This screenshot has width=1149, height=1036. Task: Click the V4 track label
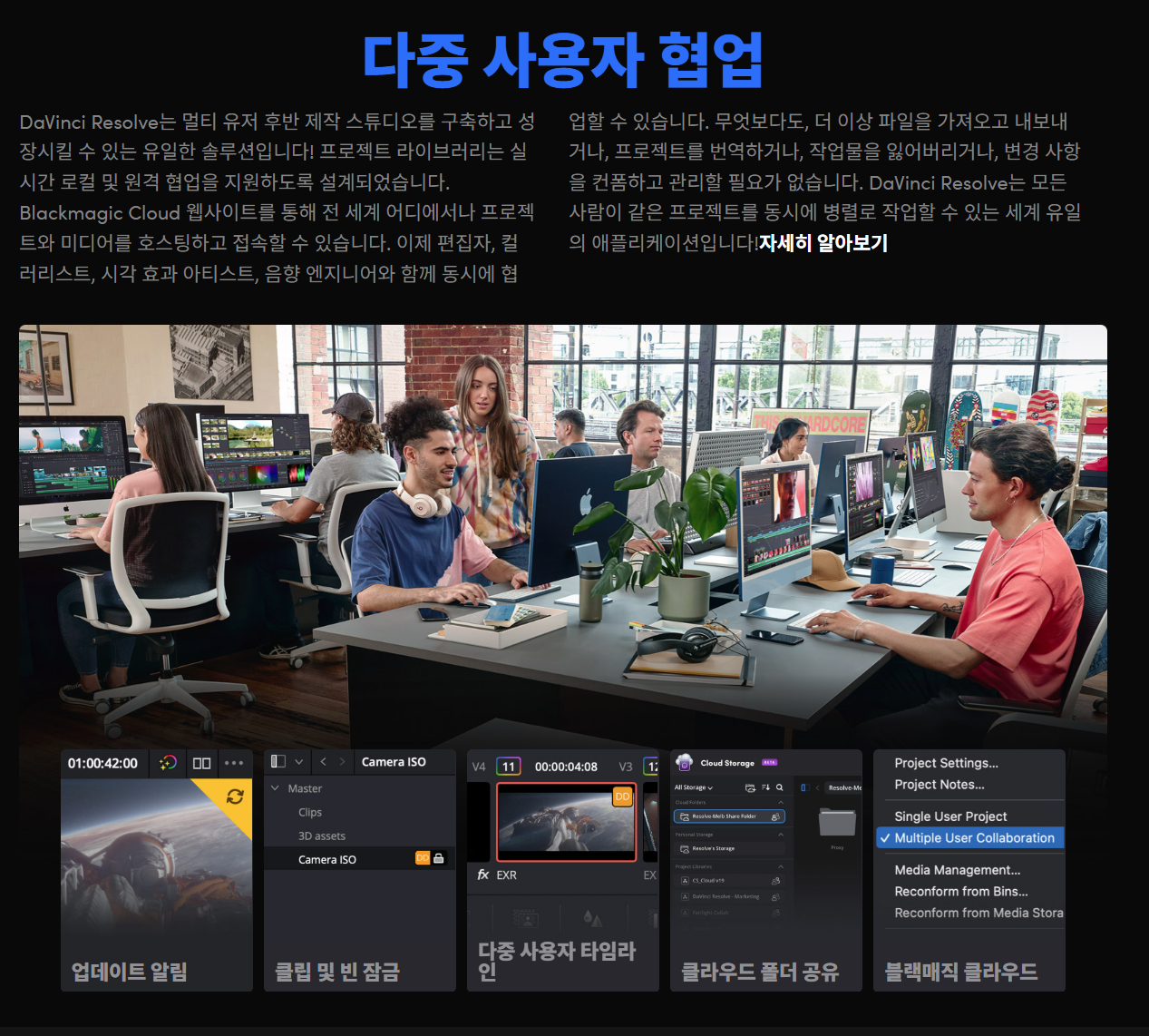[479, 767]
